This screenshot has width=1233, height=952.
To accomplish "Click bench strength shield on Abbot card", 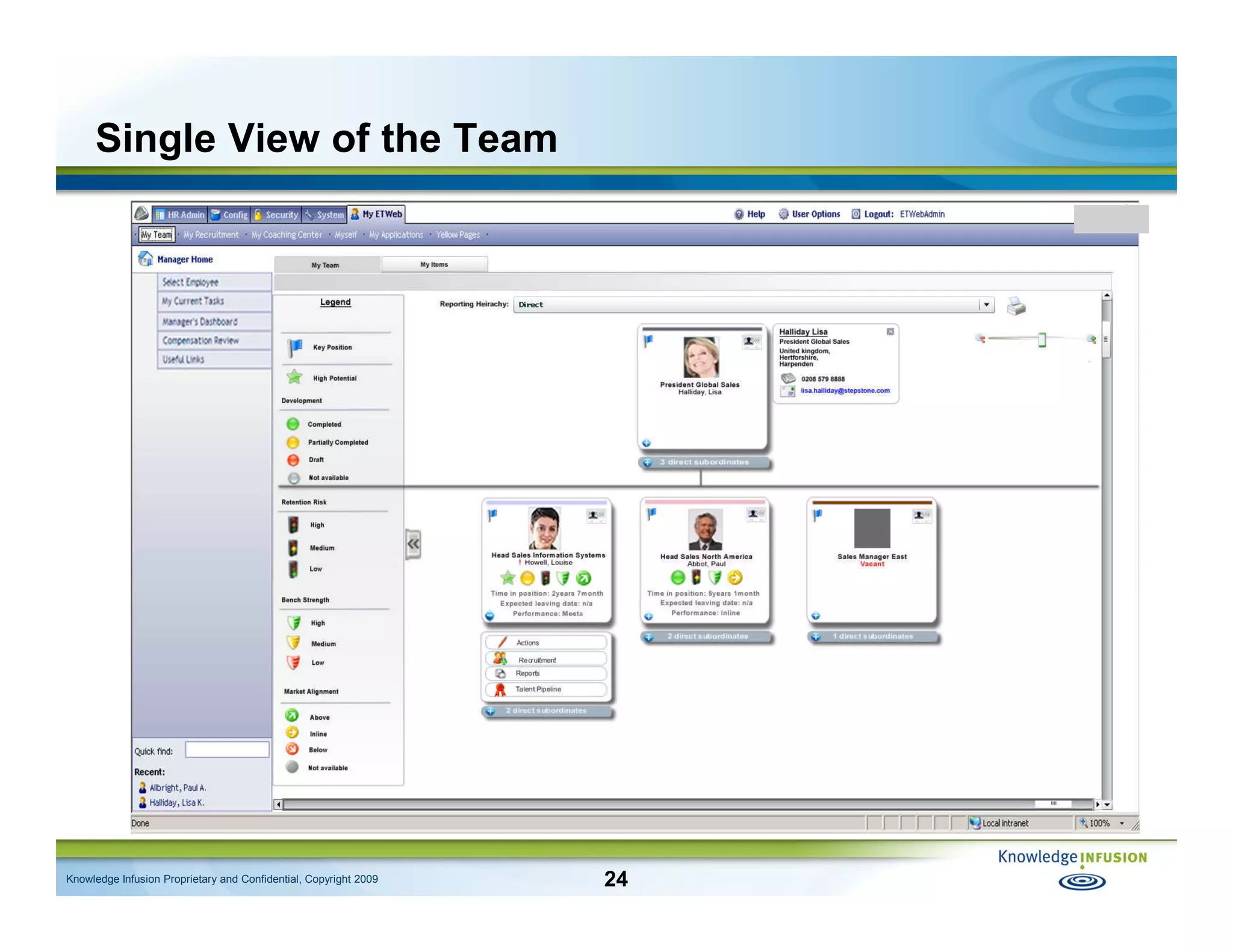I will click(715, 578).
